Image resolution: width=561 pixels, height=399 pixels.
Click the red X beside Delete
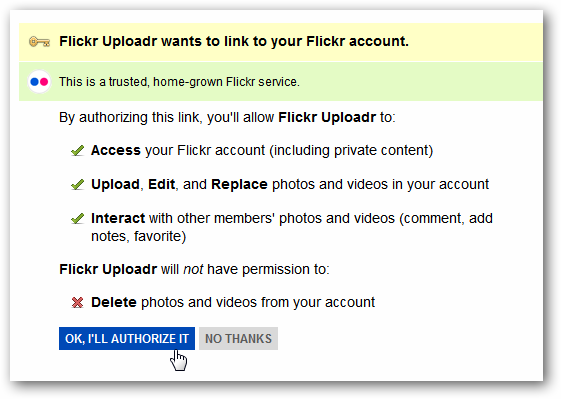78,303
